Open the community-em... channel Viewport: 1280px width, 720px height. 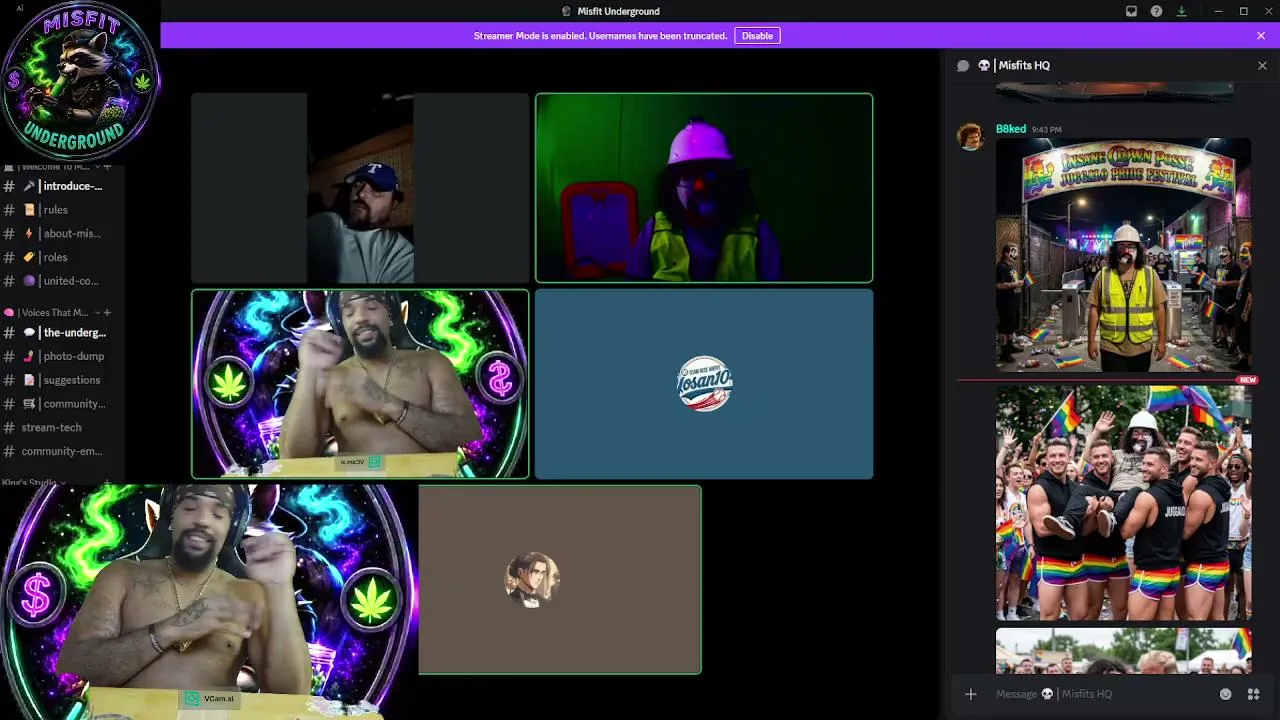[x=62, y=451]
